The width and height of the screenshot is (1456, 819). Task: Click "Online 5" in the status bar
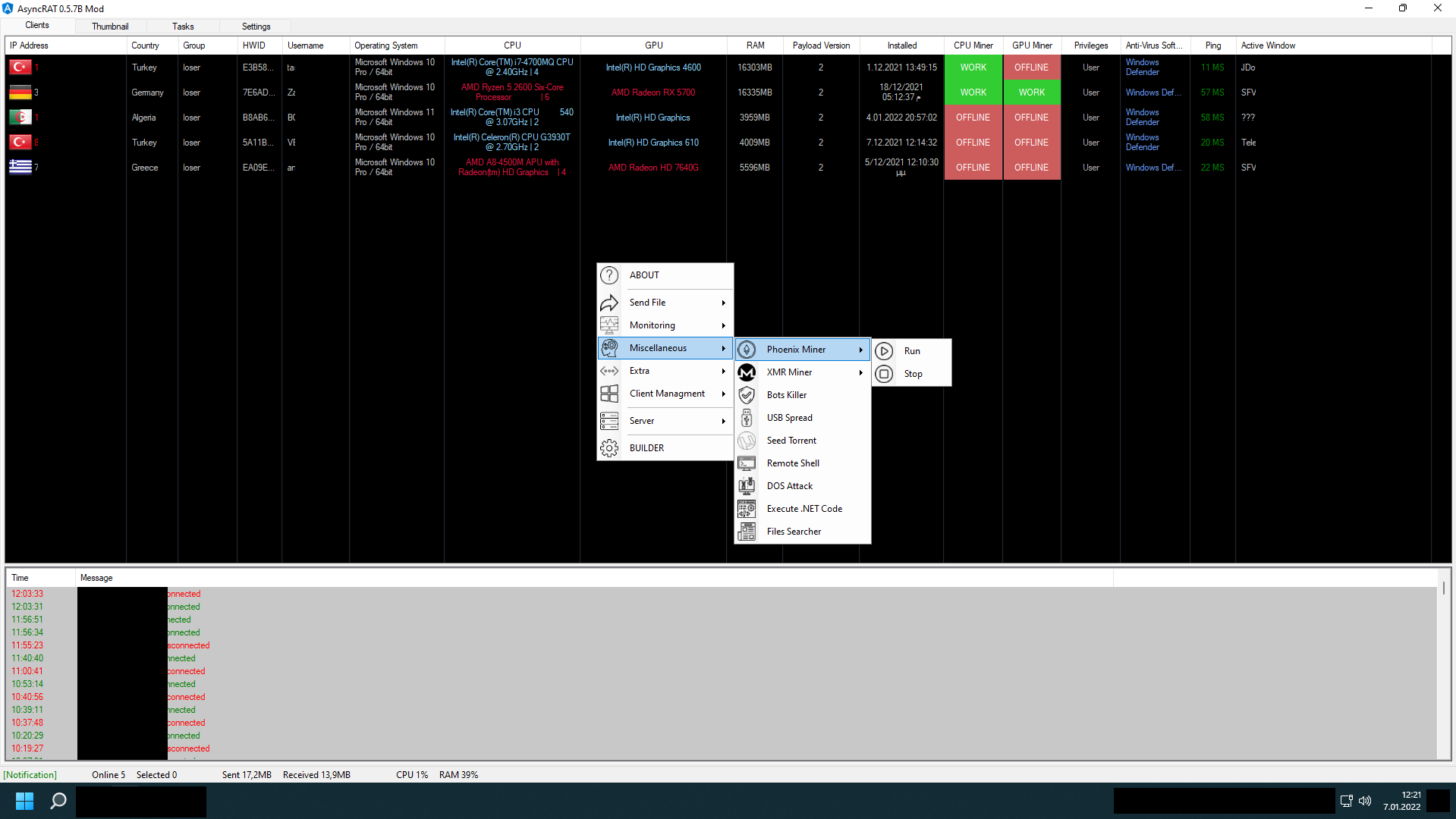[108, 775]
